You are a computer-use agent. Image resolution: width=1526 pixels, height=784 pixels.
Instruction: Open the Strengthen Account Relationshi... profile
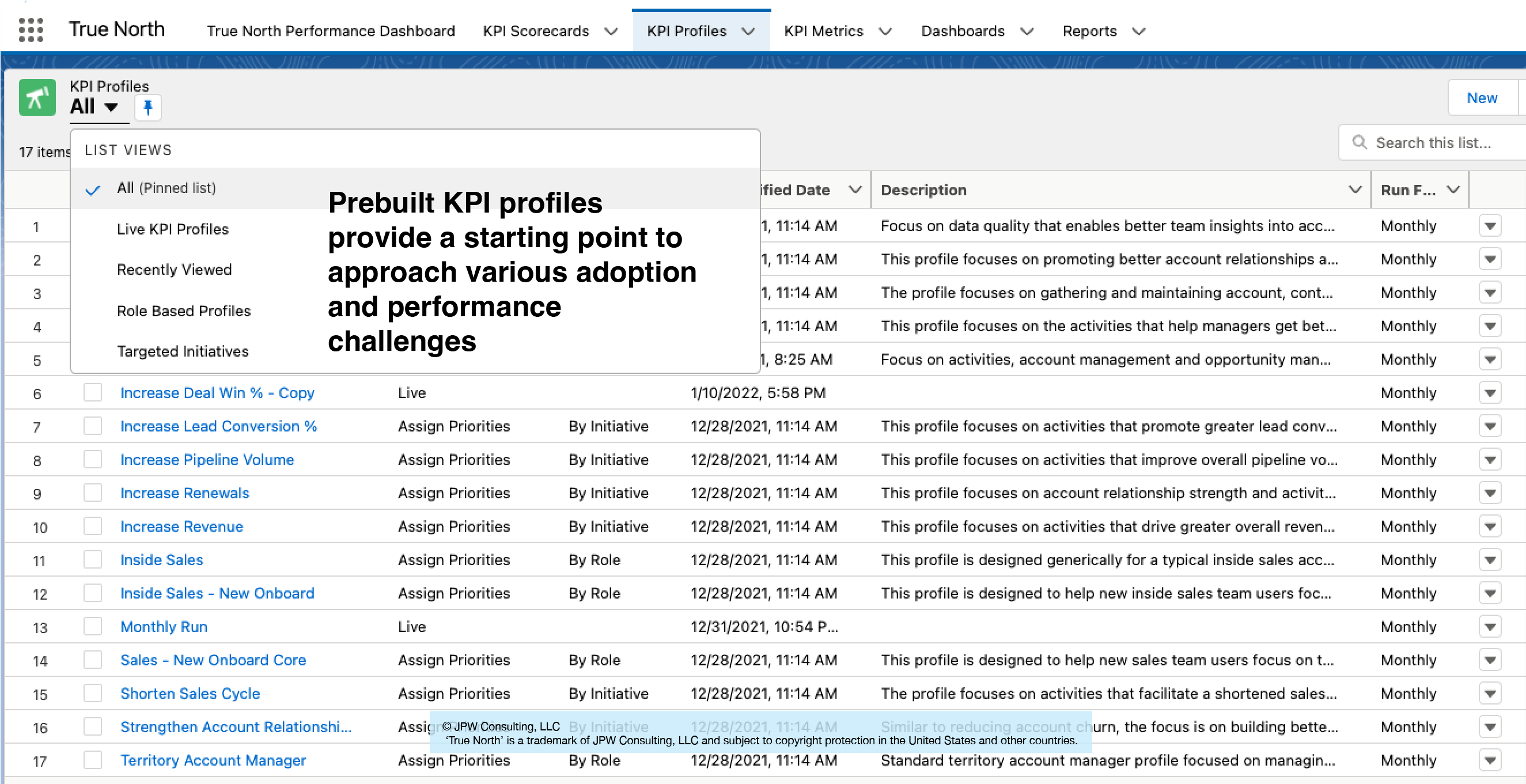(236, 727)
